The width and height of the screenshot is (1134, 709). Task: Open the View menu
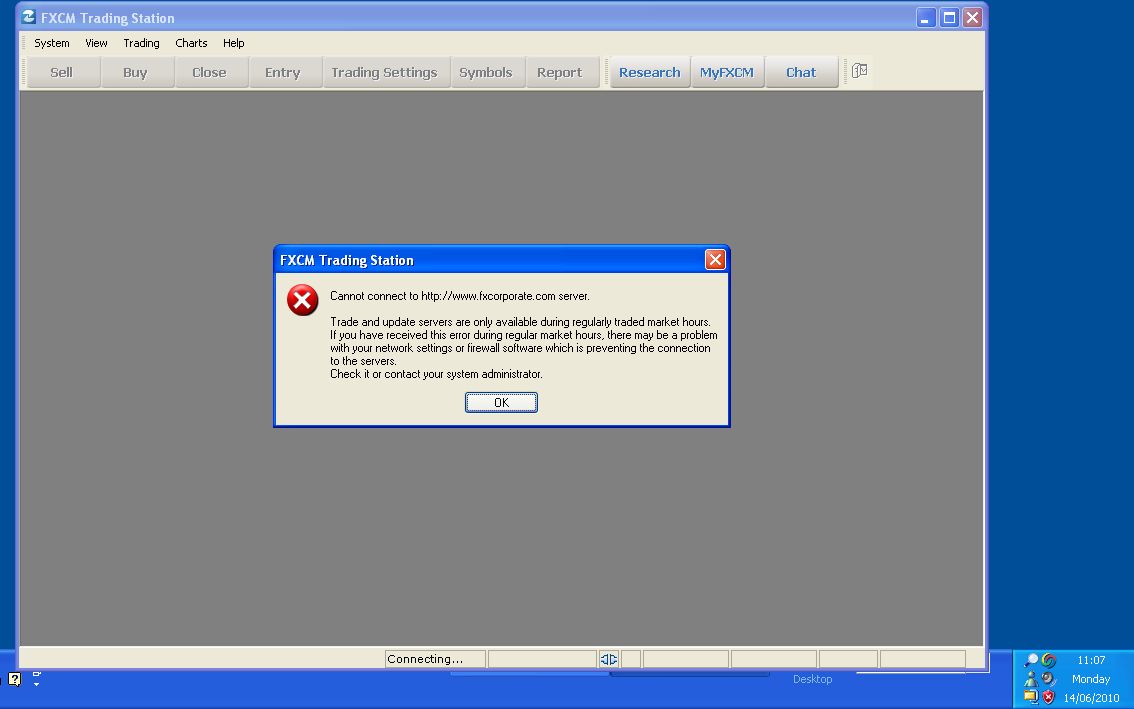point(96,43)
